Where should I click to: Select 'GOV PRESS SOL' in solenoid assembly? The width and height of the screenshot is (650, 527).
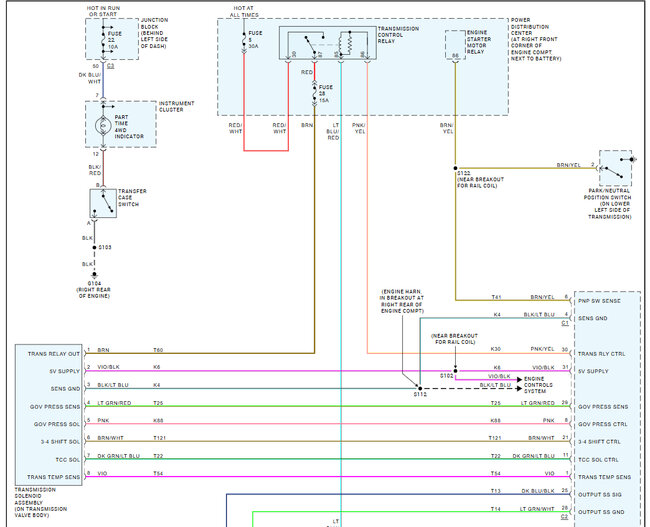pyautogui.click(x=56, y=424)
